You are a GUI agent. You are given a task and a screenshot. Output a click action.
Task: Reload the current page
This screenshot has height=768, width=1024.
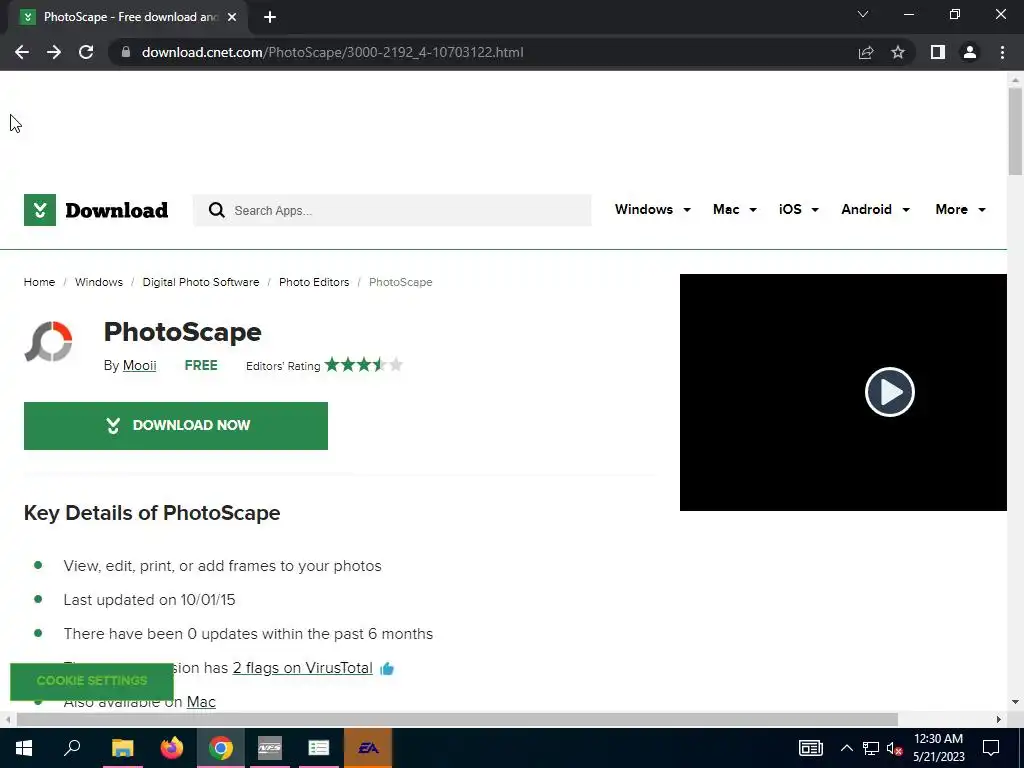click(x=86, y=52)
